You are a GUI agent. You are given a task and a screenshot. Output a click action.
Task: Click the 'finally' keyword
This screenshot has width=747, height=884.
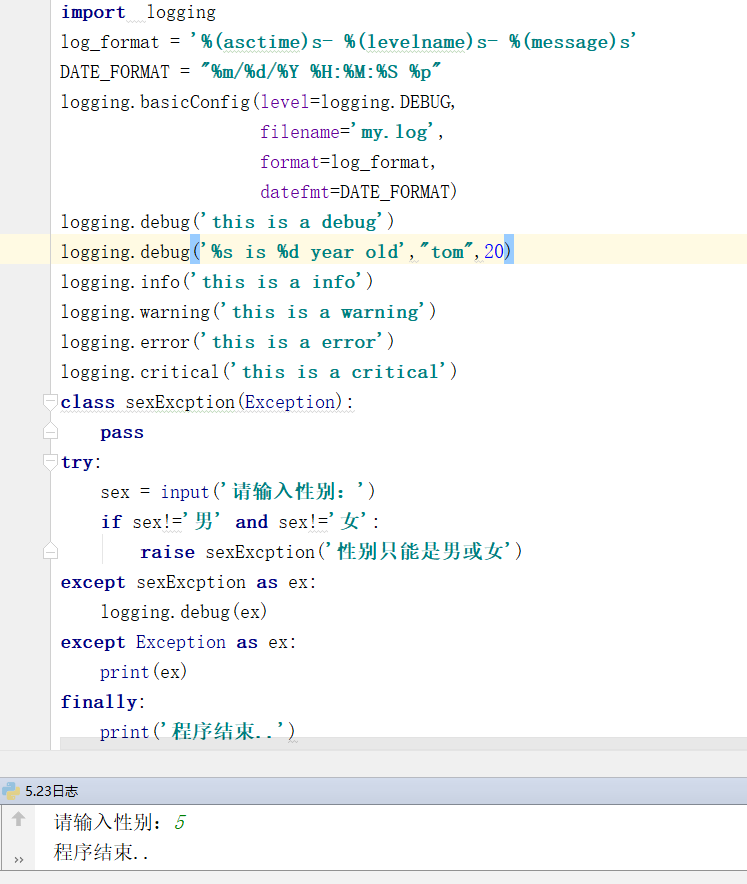pos(99,702)
